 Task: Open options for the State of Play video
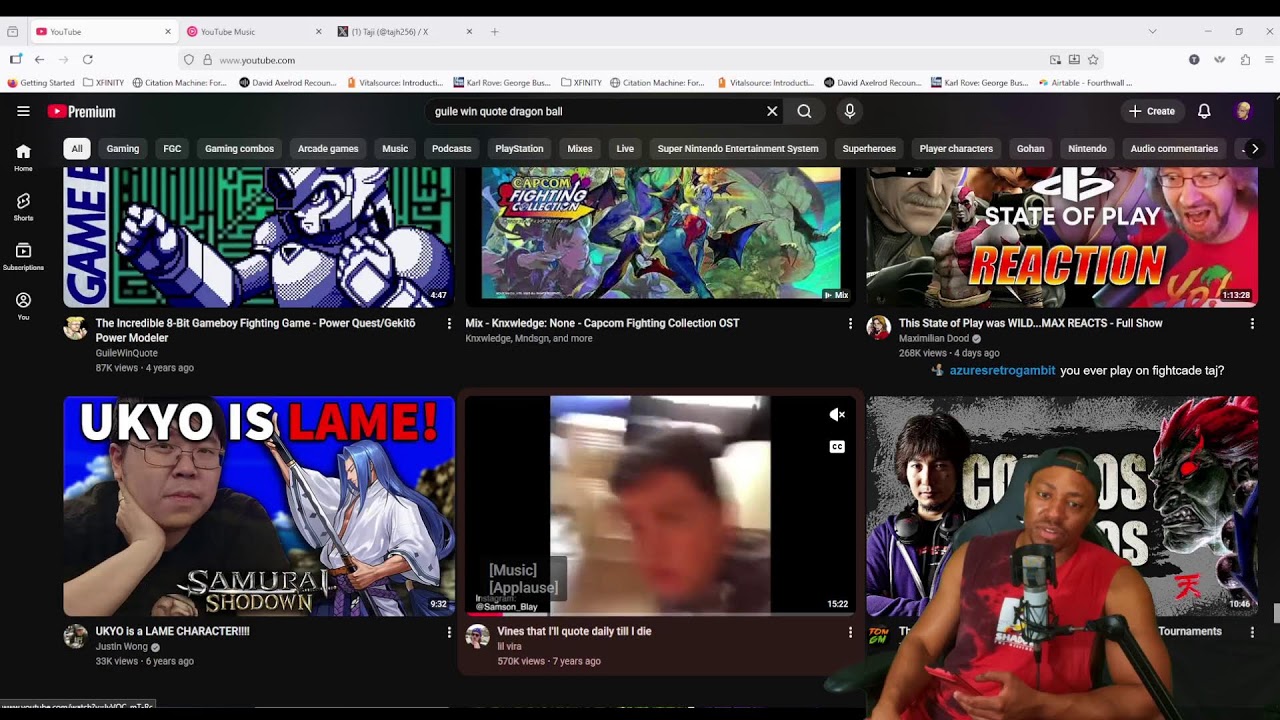1252,323
